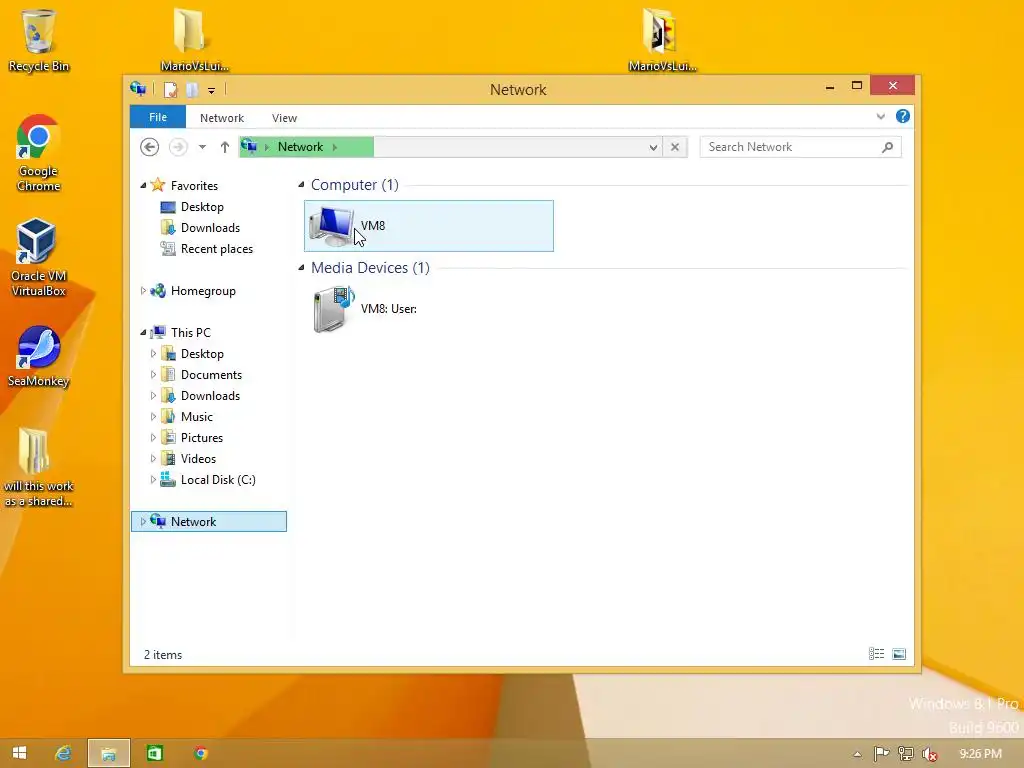Switch to the View ribbon tab
This screenshot has width=1024, height=768.
[x=284, y=118]
